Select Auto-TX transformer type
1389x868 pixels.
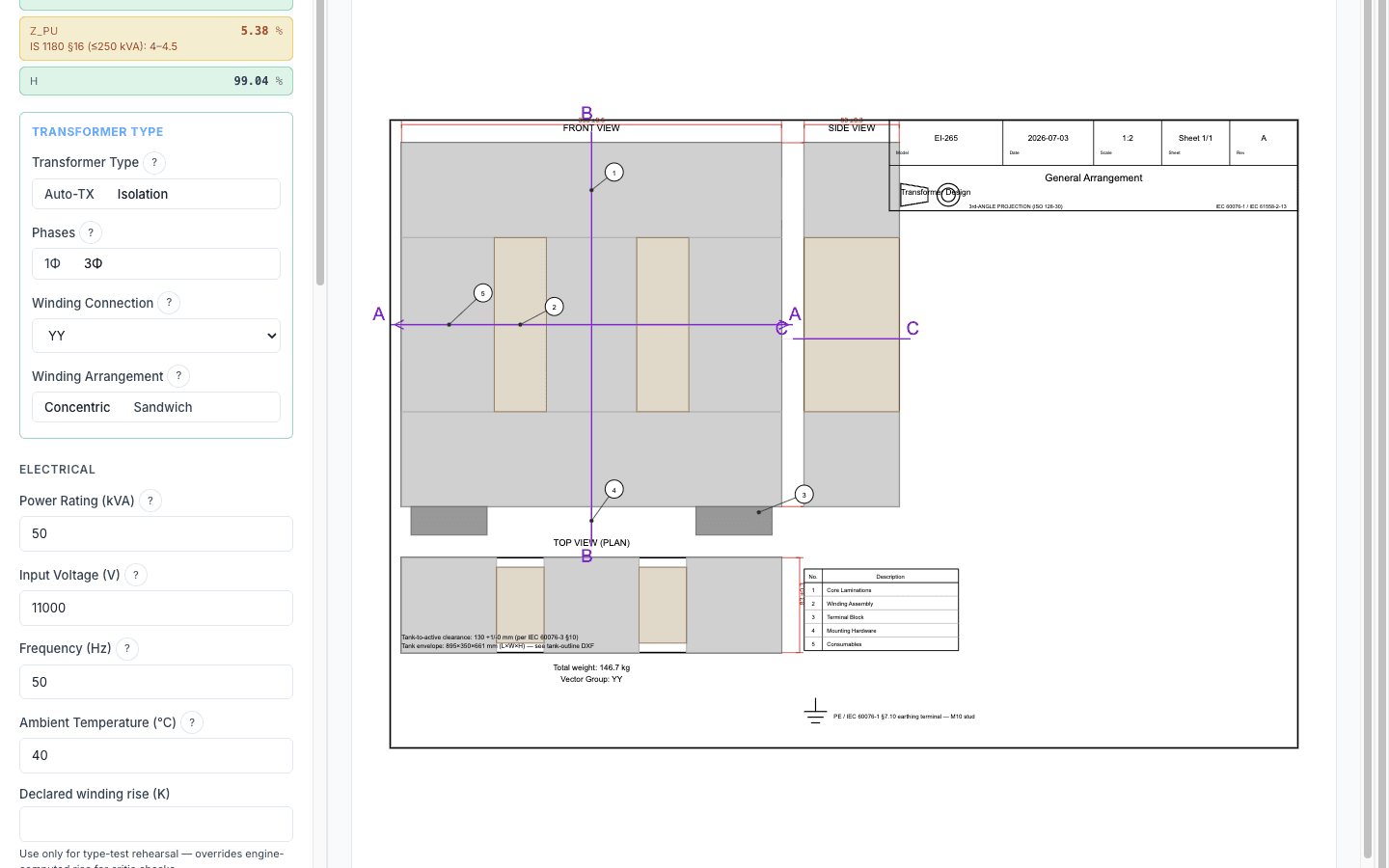[69, 194]
